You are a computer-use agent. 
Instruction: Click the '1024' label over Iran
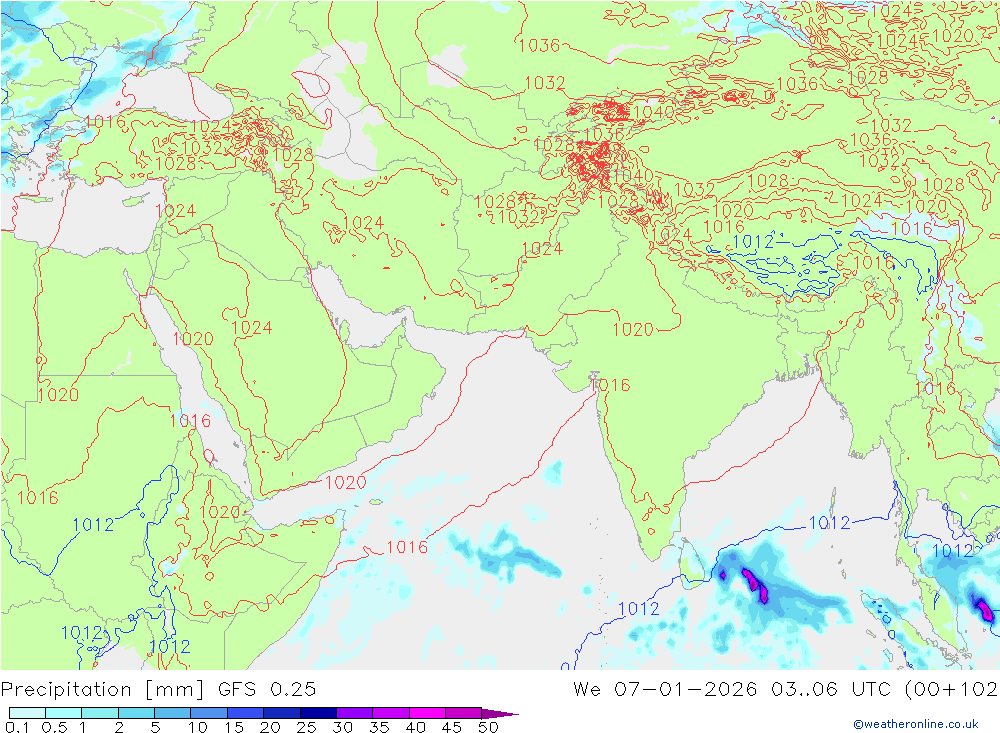click(x=362, y=223)
